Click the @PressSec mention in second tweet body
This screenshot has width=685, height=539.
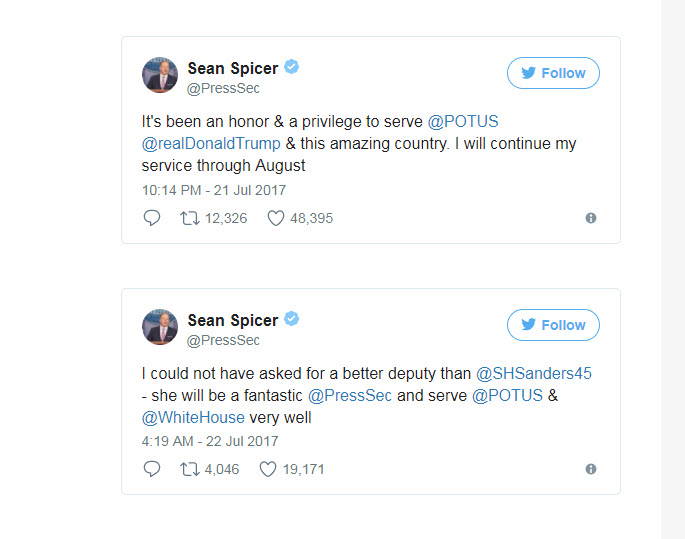[350, 395]
